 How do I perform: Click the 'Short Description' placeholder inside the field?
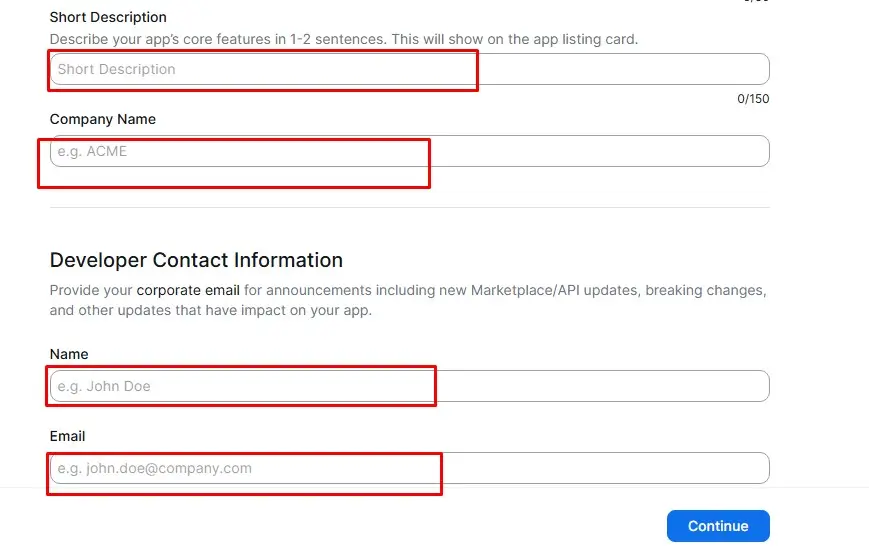coord(116,69)
